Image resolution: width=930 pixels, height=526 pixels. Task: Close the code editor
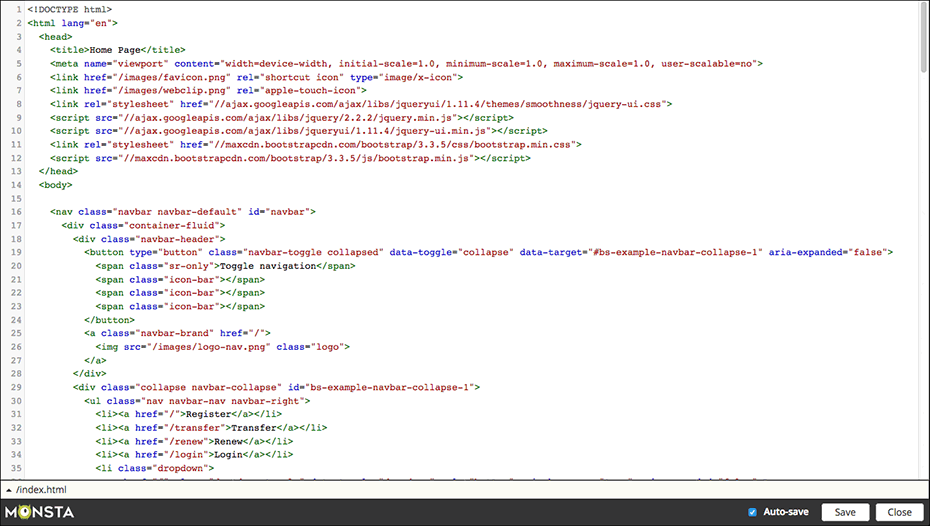(x=899, y=512)
